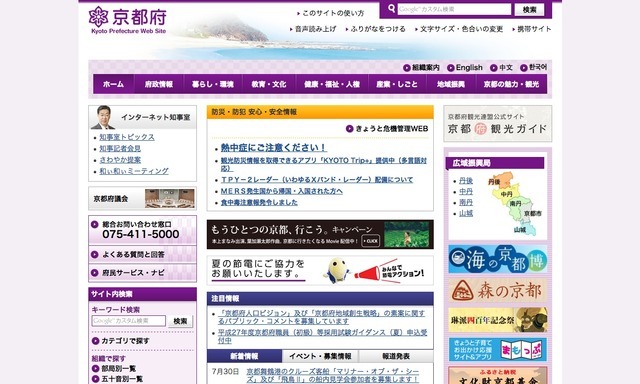
Task: Open 京都府人口ビジョン public comment link
Action: coord(321,317)
